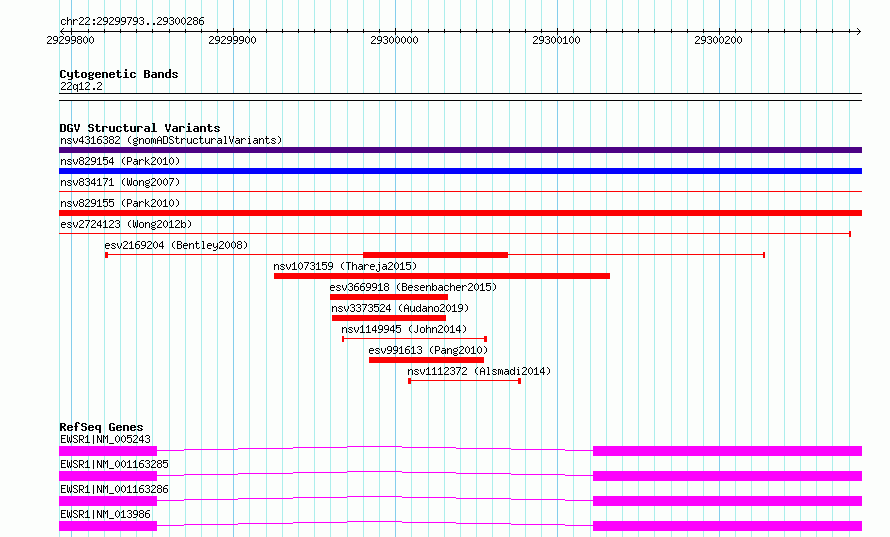Image resolution: width=890 pixels, height=537 pixels.
Task: Select the red nsv1073159 variant bar
Action: tap(442, 276)
